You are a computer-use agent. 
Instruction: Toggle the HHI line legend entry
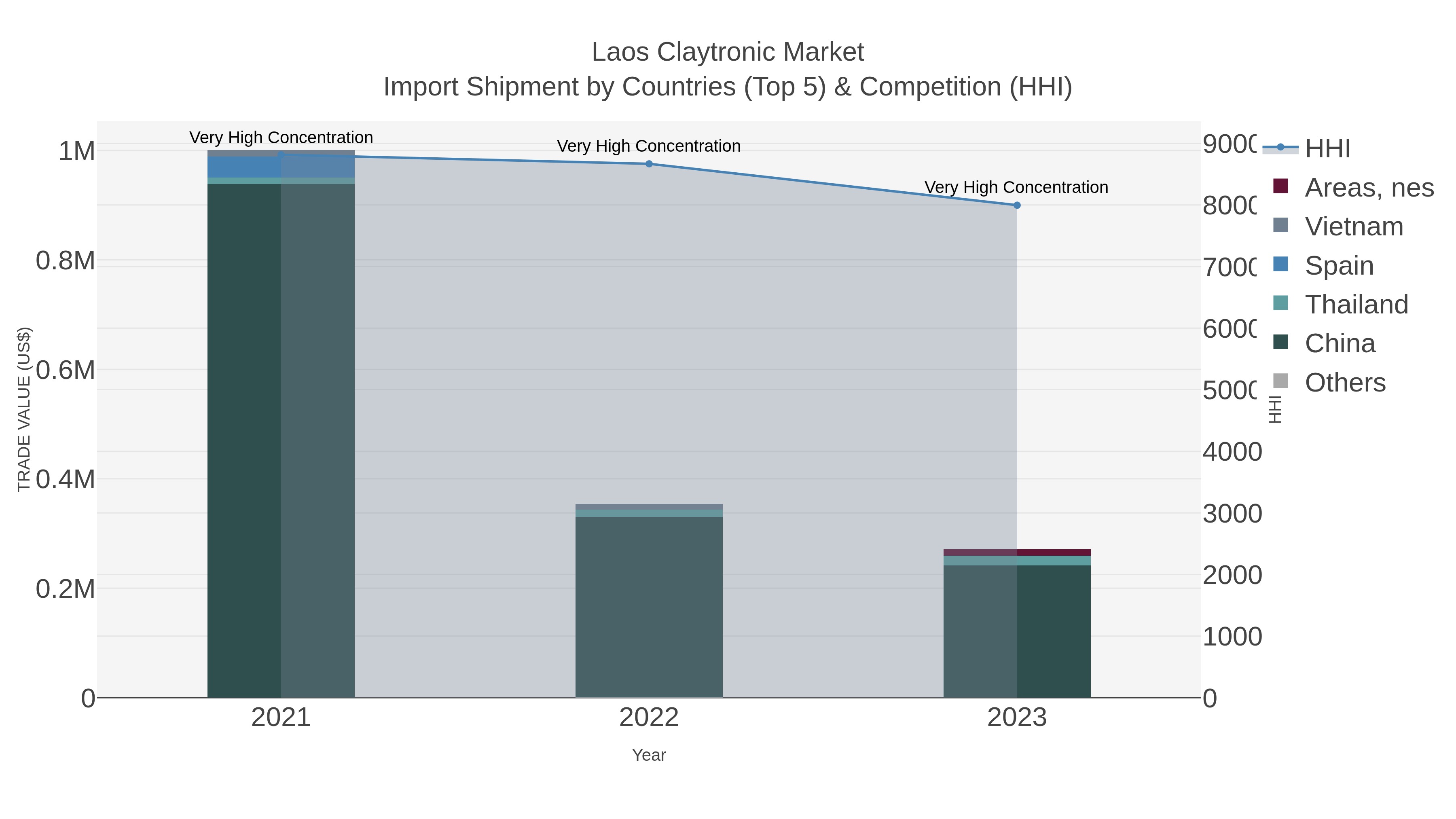pyautogui.click(x=1306, y=148)
